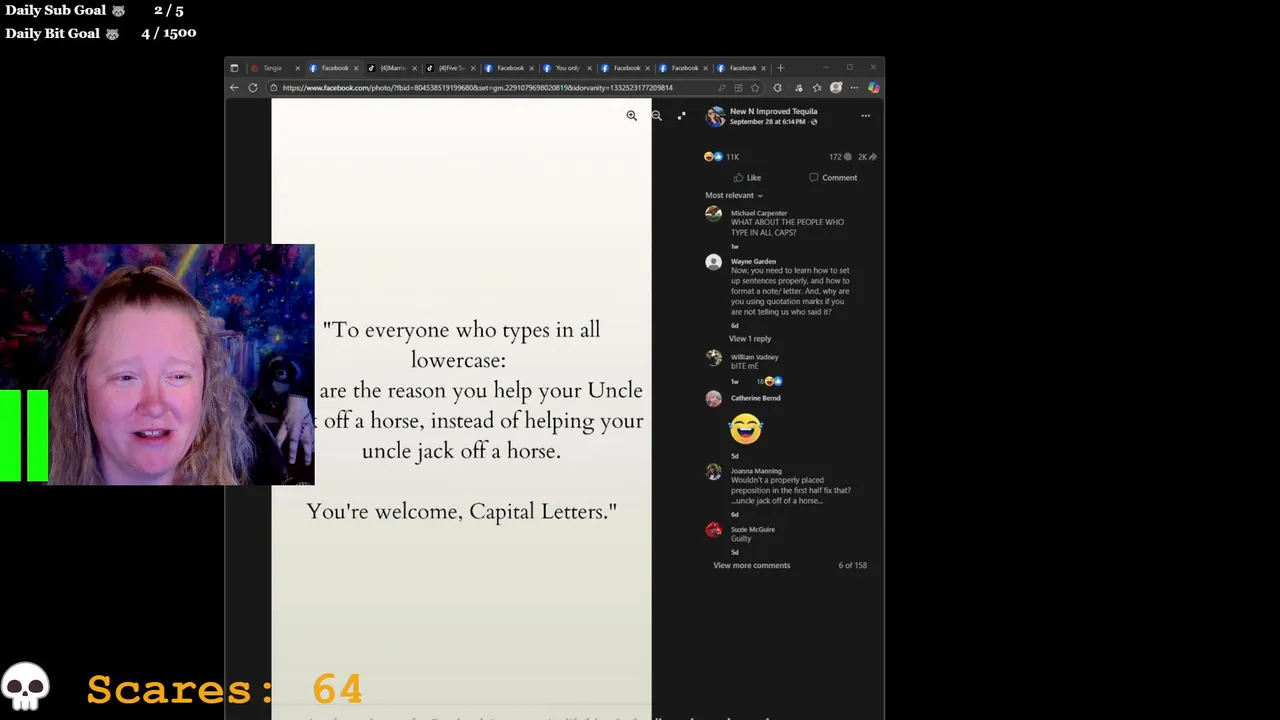
Task: Open the Copilot sidebar icon
Action: point(873,88)
